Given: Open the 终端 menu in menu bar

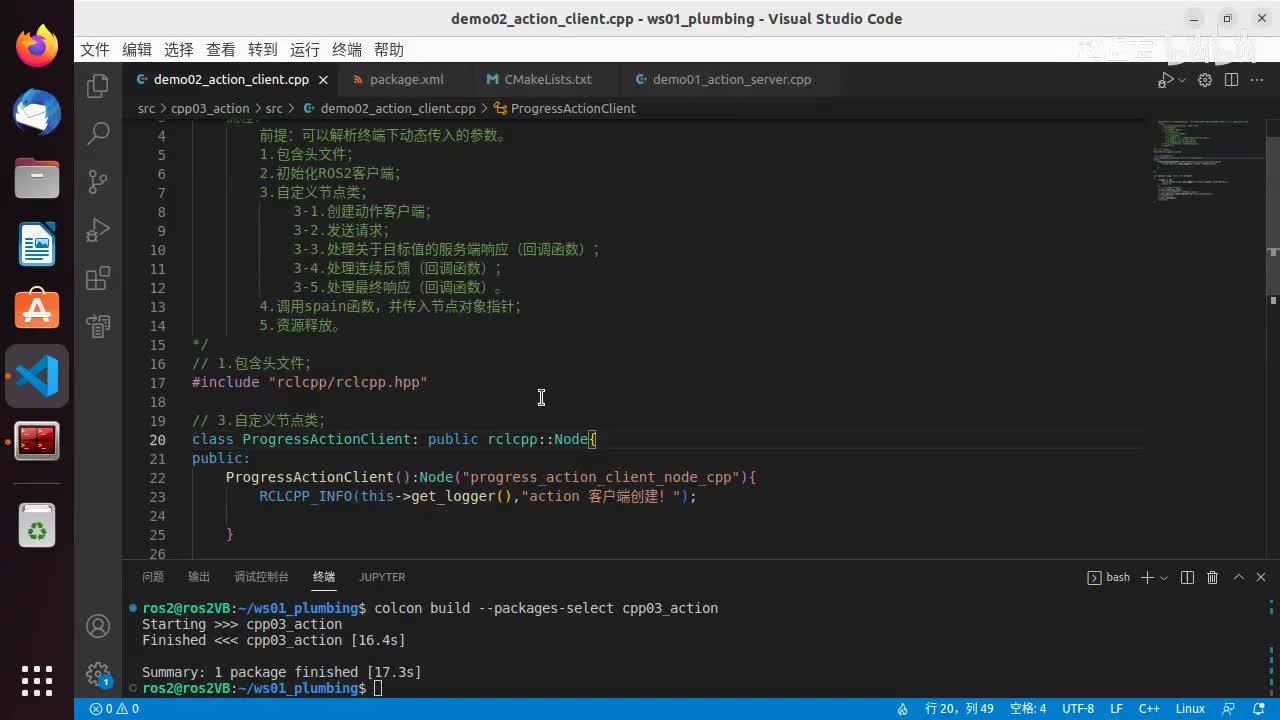Looking at the screenshot, I should (347, 50).
